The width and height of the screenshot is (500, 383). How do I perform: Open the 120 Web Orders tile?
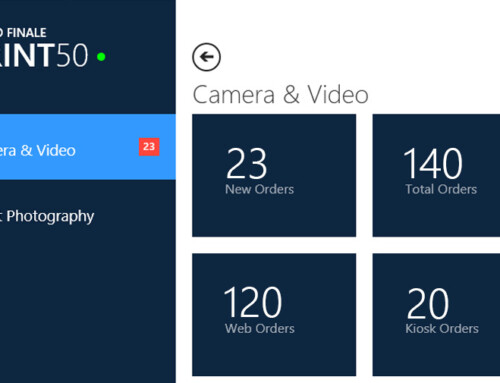pyautogui.click(x=274, y=315)
